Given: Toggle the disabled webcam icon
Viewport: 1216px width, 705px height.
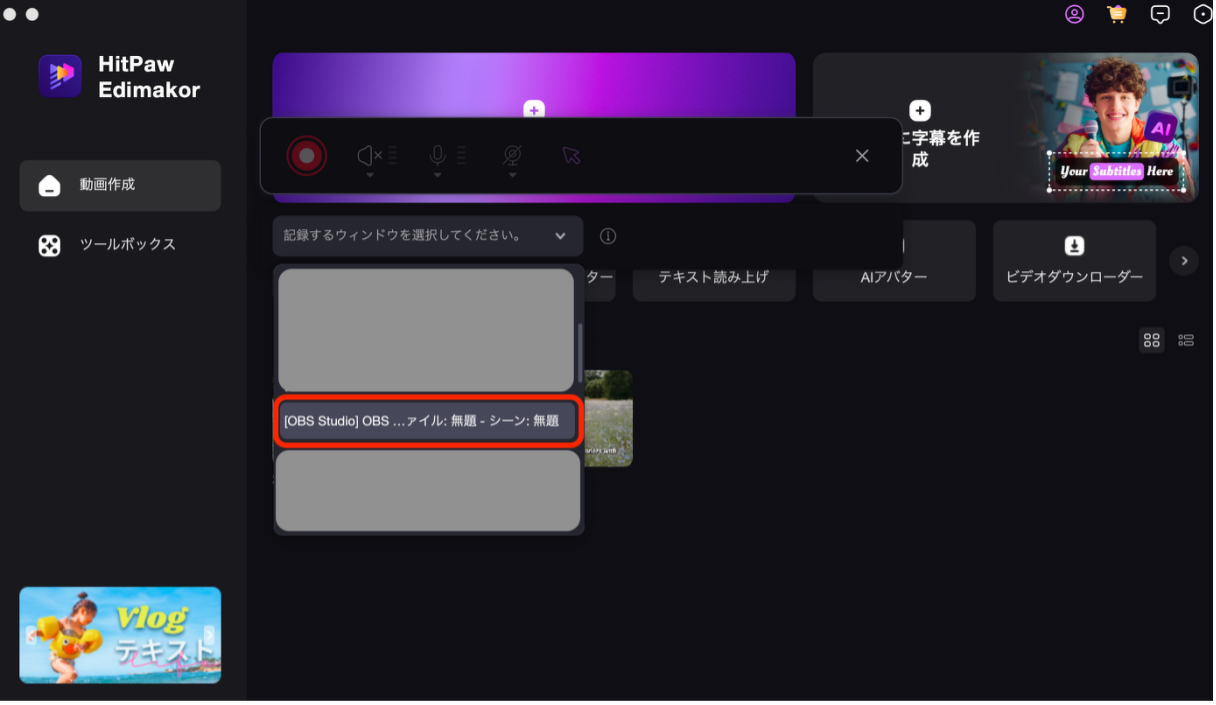Looking at the screenshot, I should tap(512, 155).
